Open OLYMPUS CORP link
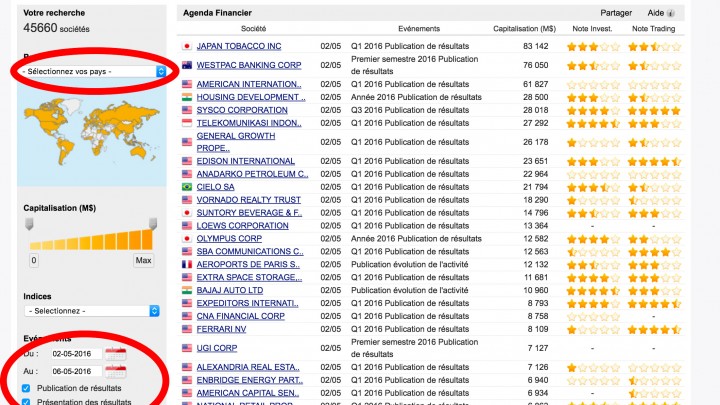Viewport: 720px width, 405px height. point(229,238)
